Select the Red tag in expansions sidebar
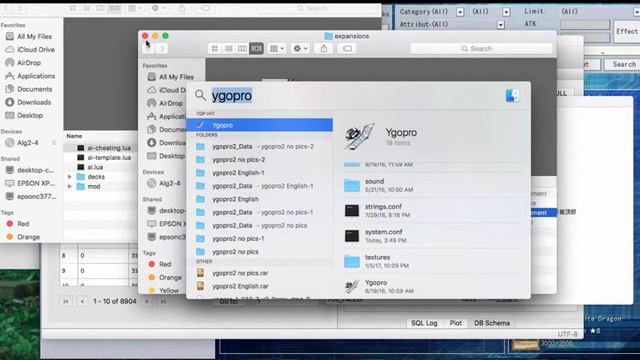 click(x=160, y=264)
